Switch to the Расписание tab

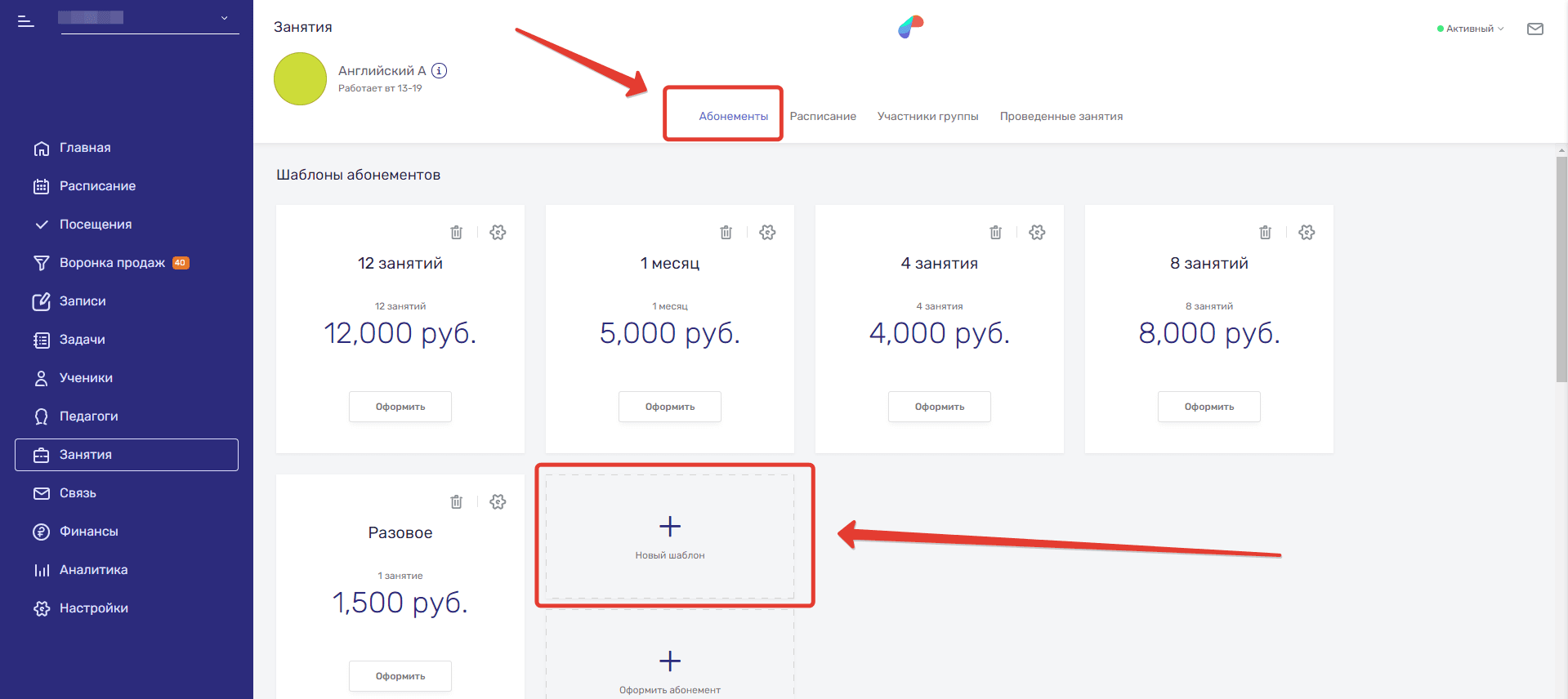point(823,117)
